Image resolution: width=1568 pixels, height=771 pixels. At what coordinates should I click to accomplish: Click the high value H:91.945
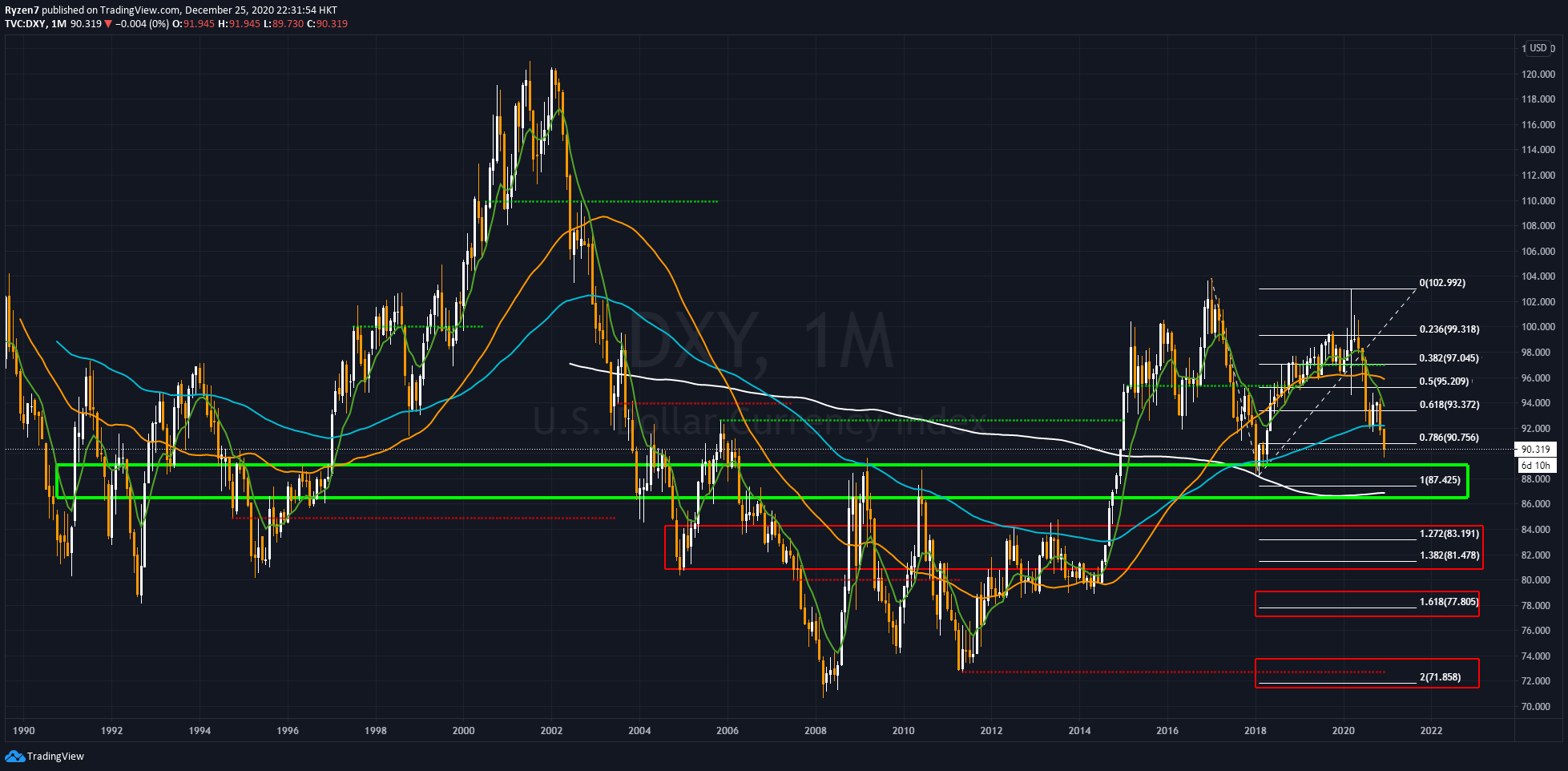[239, 24]
